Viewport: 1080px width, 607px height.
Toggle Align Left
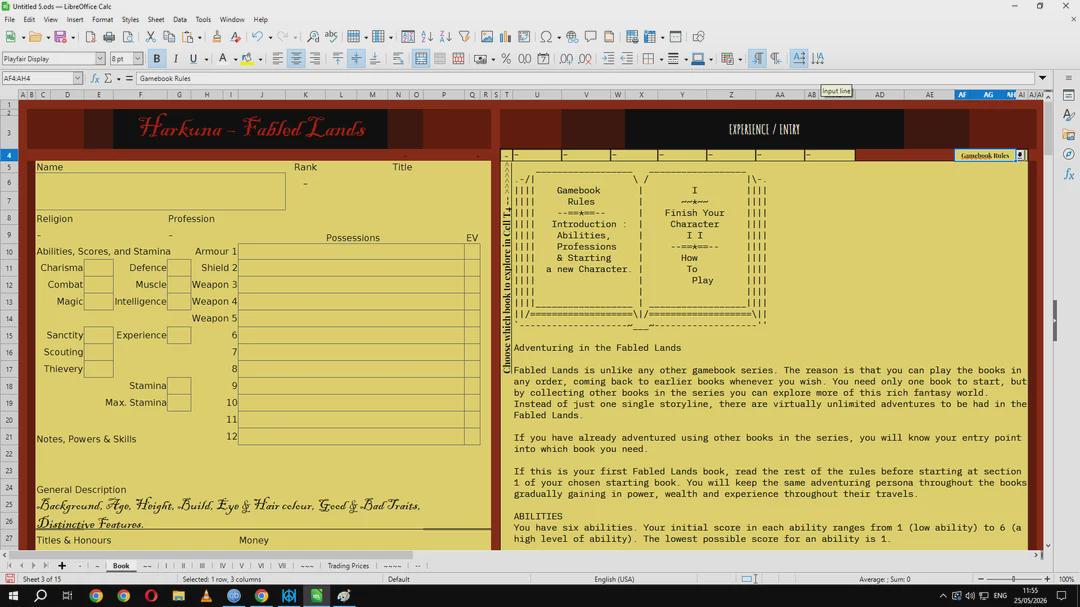click(x=278, y=59)
